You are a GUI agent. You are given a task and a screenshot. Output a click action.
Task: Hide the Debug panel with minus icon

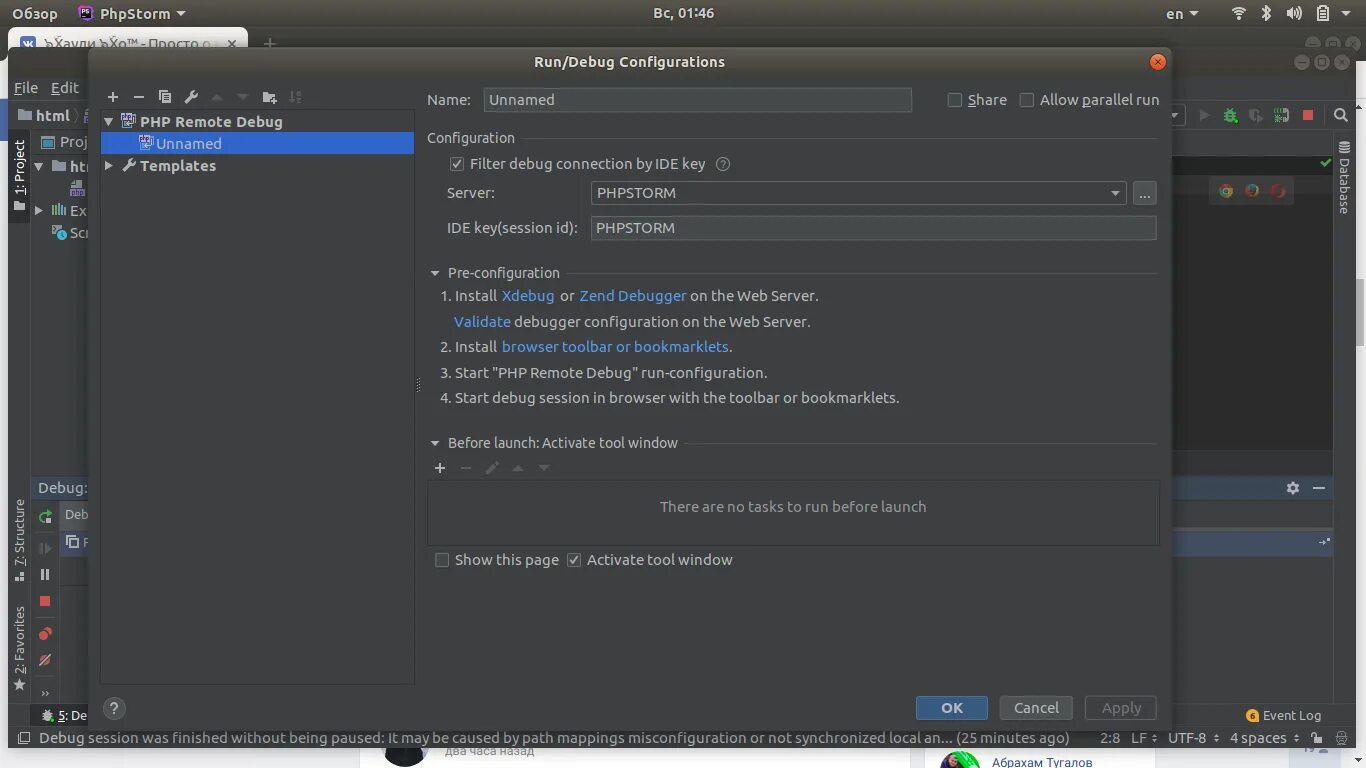(x=1319, y=488)
